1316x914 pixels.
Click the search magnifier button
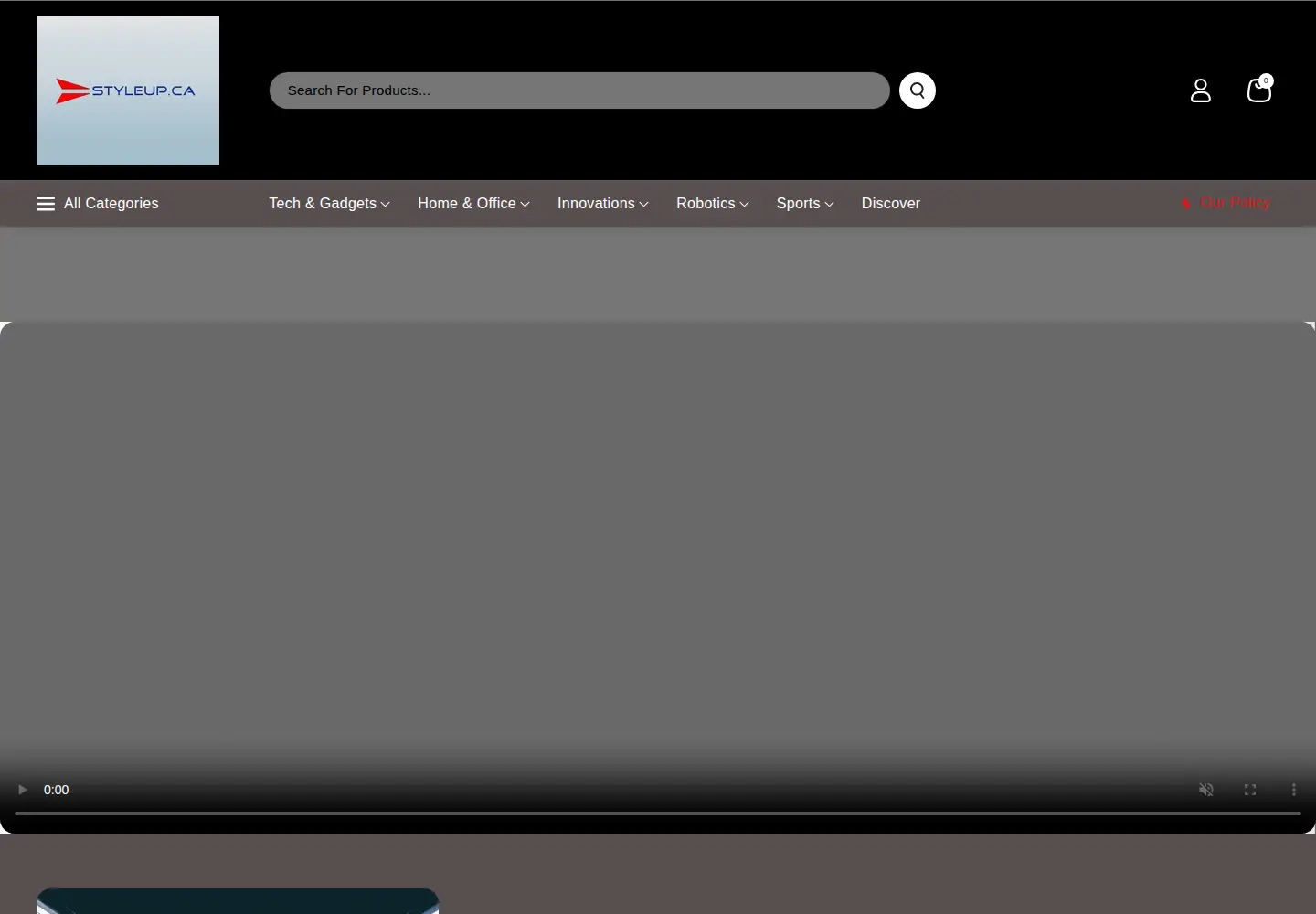(918, 90)
